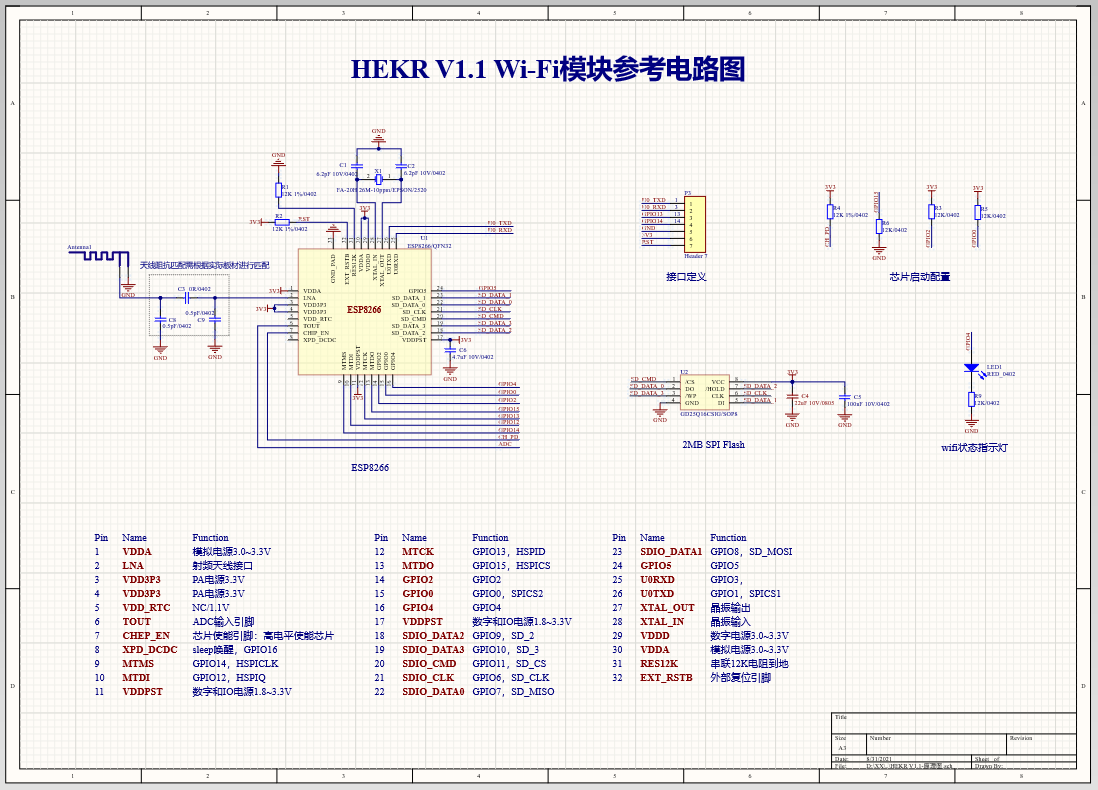Click VDDD pin name in the table

[655, 635]
